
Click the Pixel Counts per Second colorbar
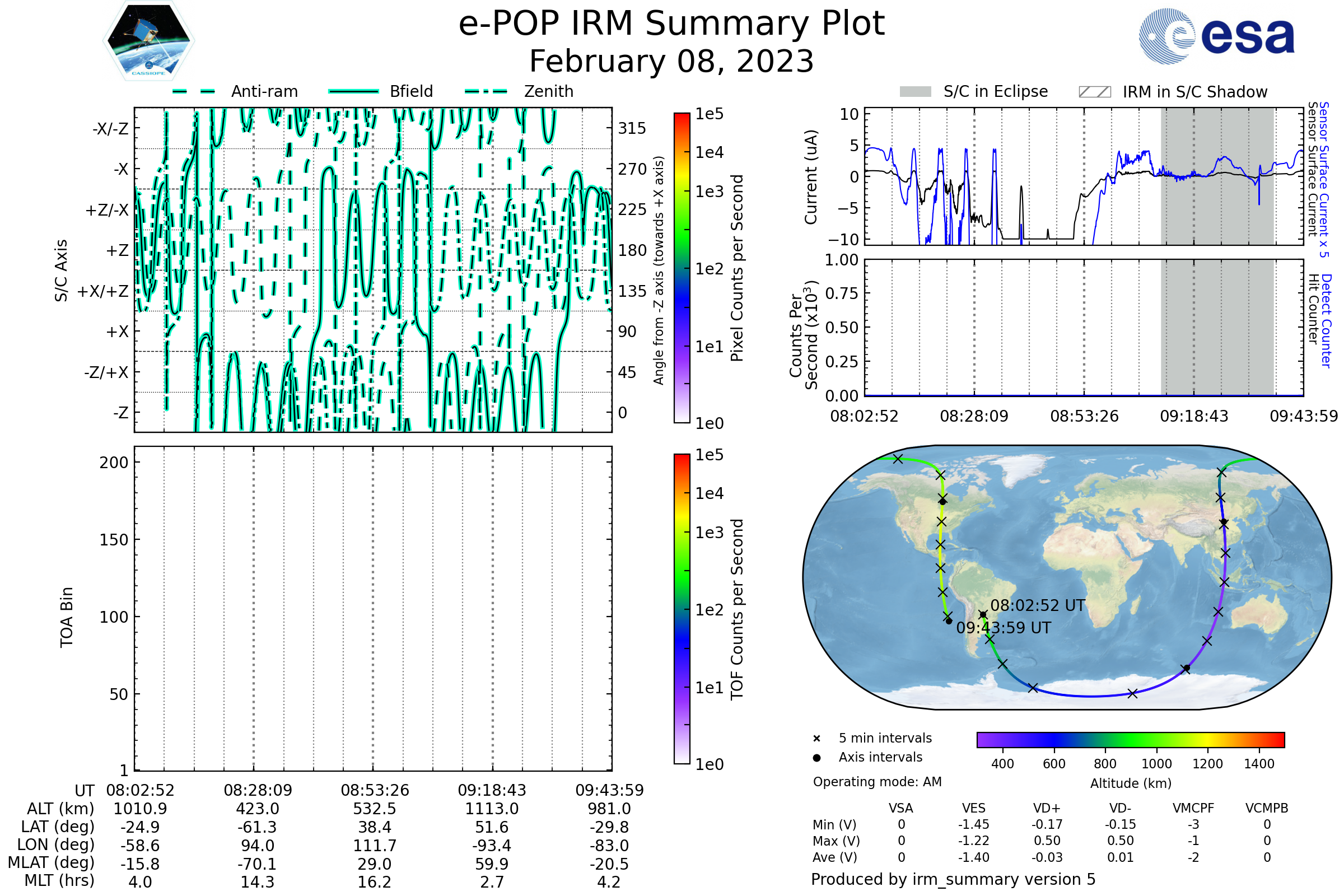682,268
